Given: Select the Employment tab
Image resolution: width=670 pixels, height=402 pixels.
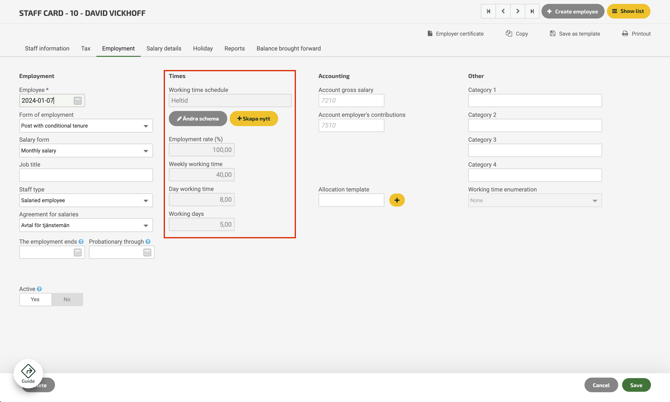Looking at the screenshot, I should click(x=118, y=49).
